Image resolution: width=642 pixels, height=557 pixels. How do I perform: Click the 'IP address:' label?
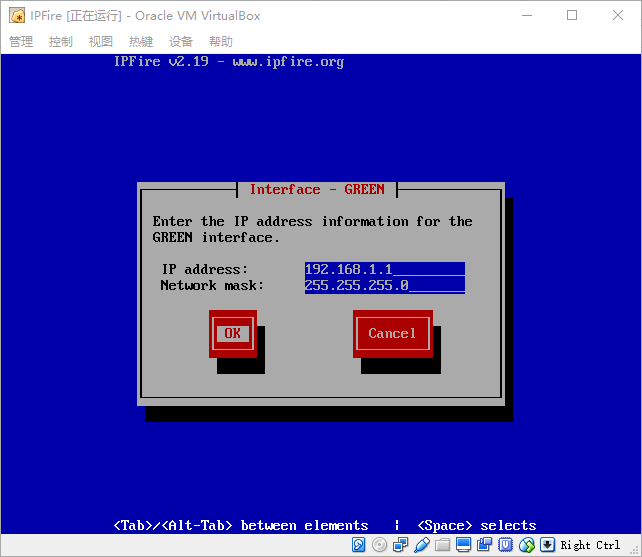tap(205, 269)
